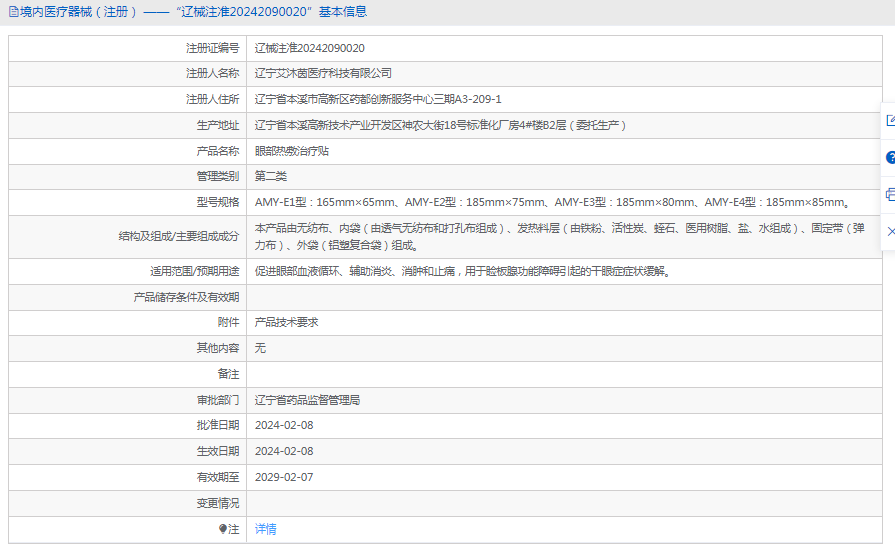Click the 结构及组成 row label
The width and height of the screenshot is (895, 552).
point(178,236)
